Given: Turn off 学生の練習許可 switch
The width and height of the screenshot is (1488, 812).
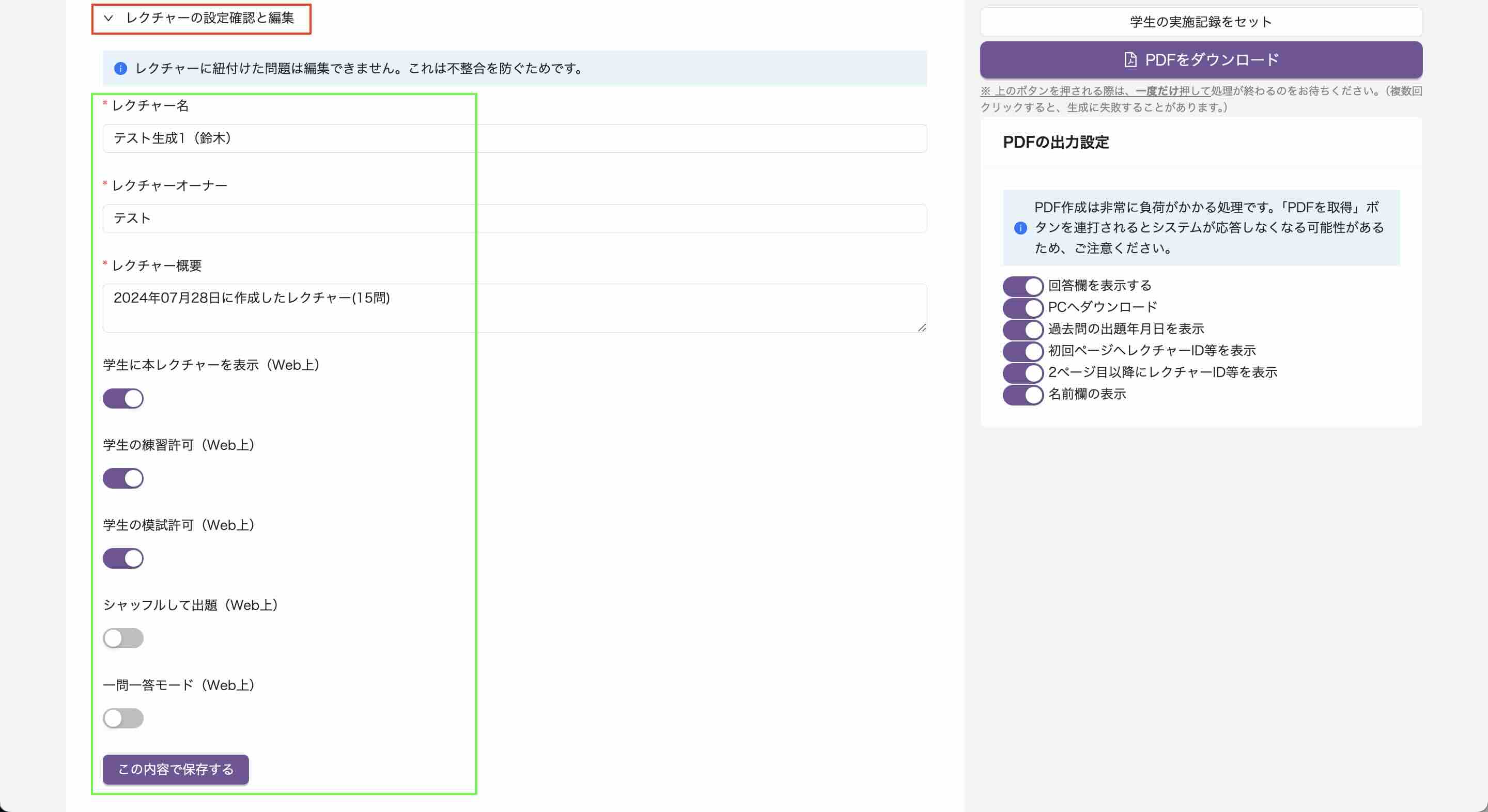Looking at the screenshot, I should coord(123,478).
